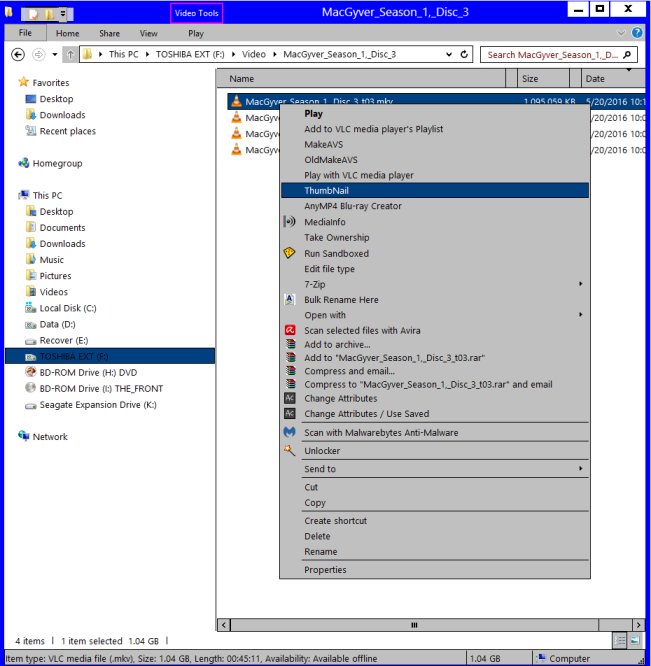Click Video in the address breadcrumb
Screen dimensions: 651x666
coord(254,54)
